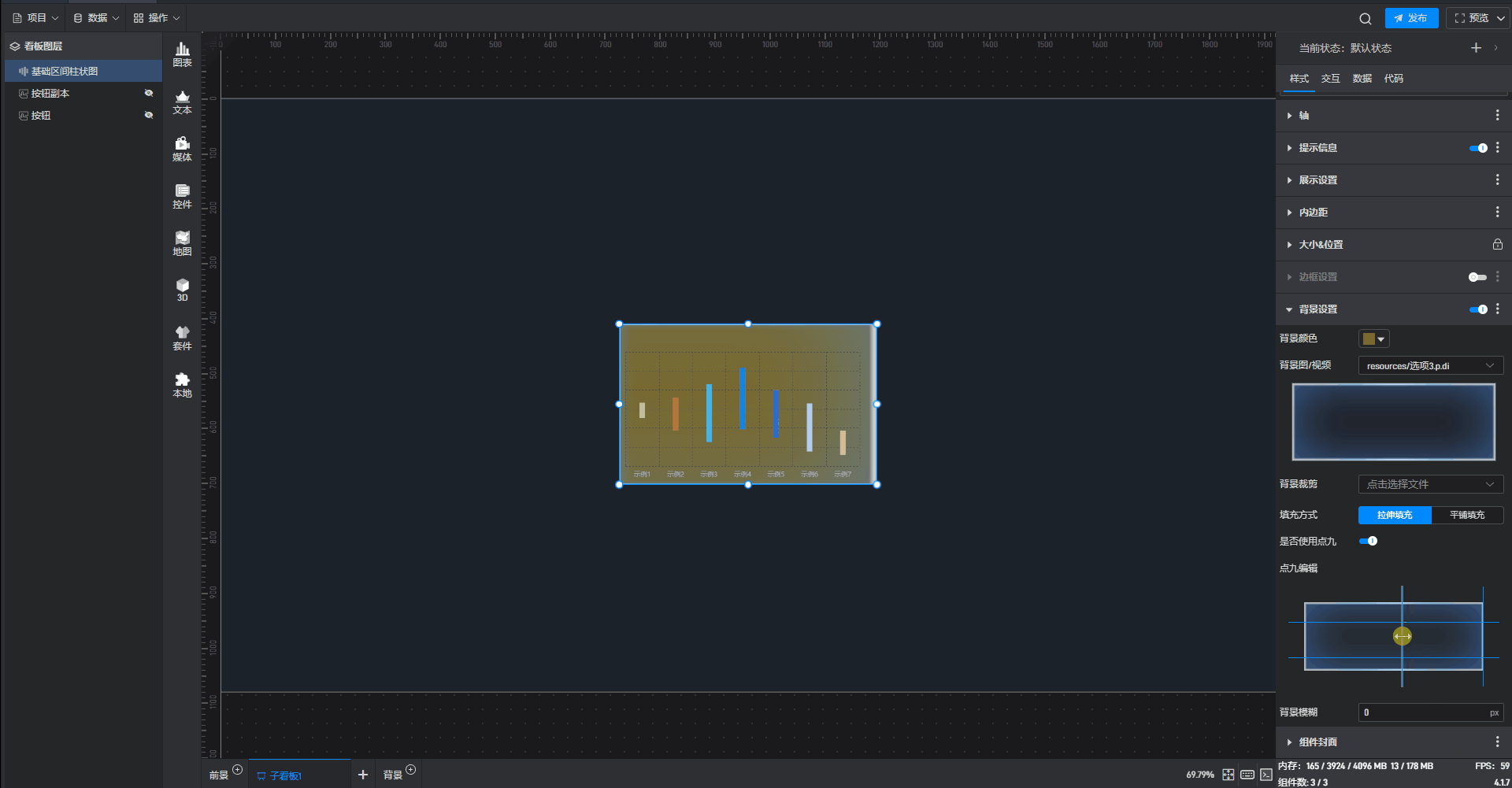
Task: Click the 背景模糊 px input field
Action: coord(1424,712)
